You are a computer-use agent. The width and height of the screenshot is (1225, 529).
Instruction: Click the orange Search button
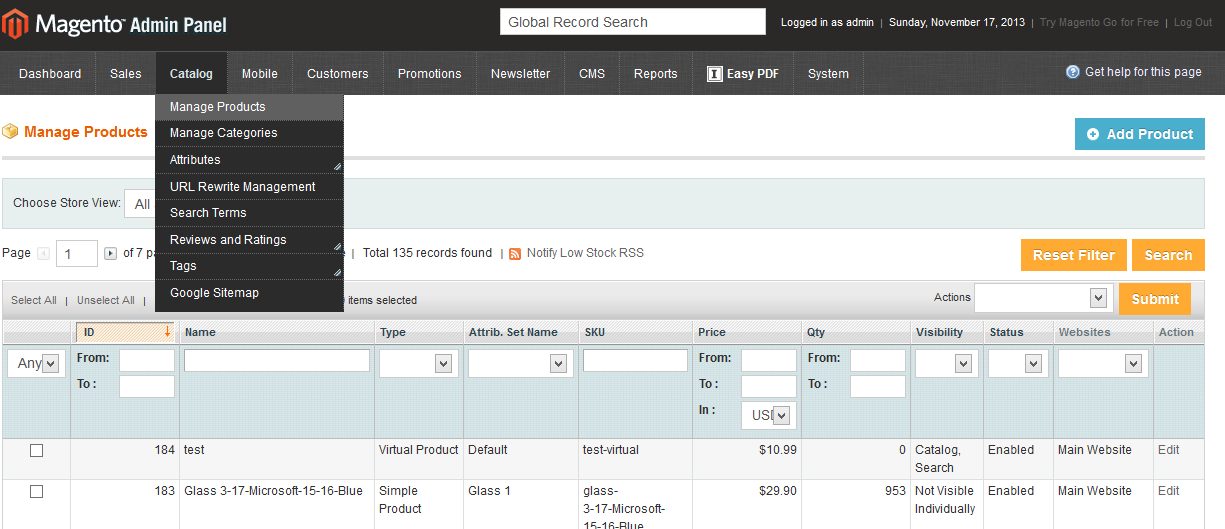click(x=1168, y=255)
